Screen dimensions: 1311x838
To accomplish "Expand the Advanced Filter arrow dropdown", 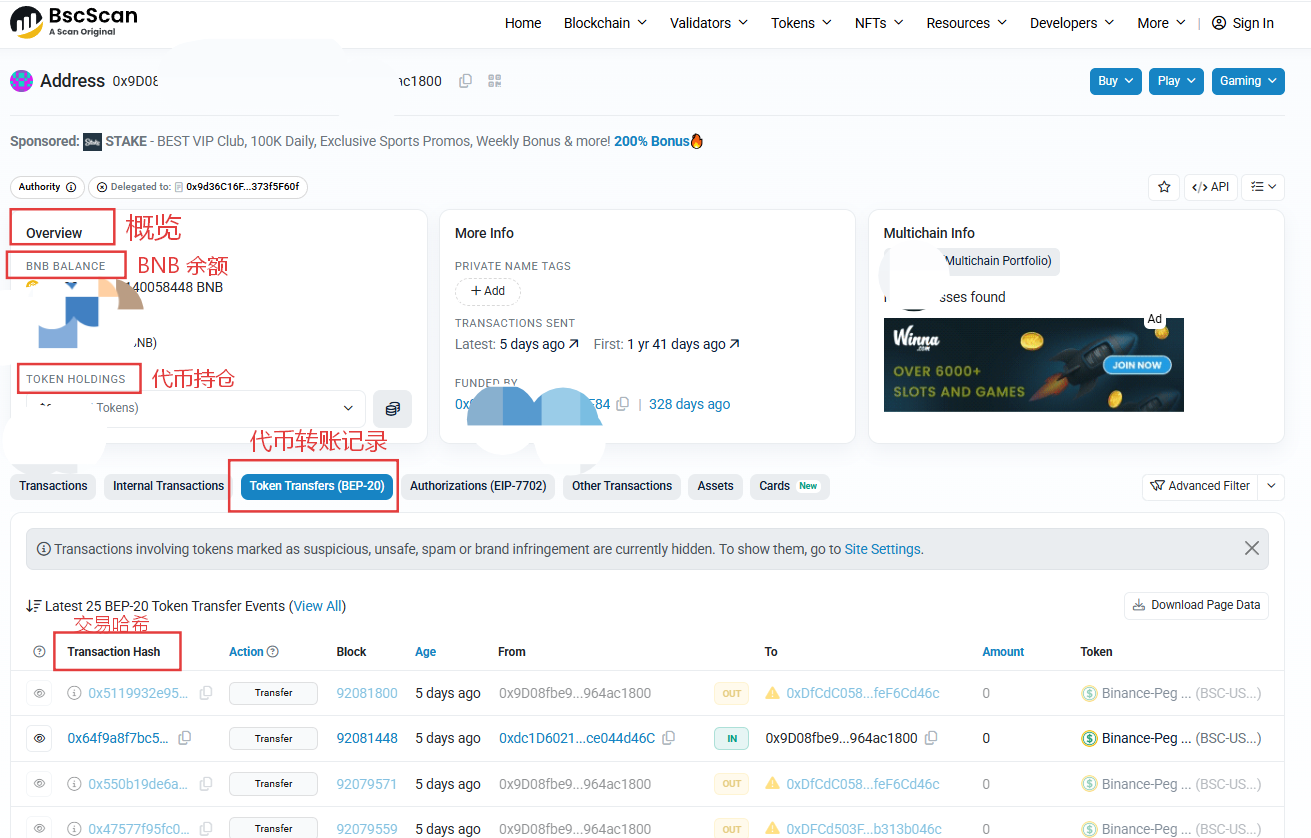I will click(1271, 486).
